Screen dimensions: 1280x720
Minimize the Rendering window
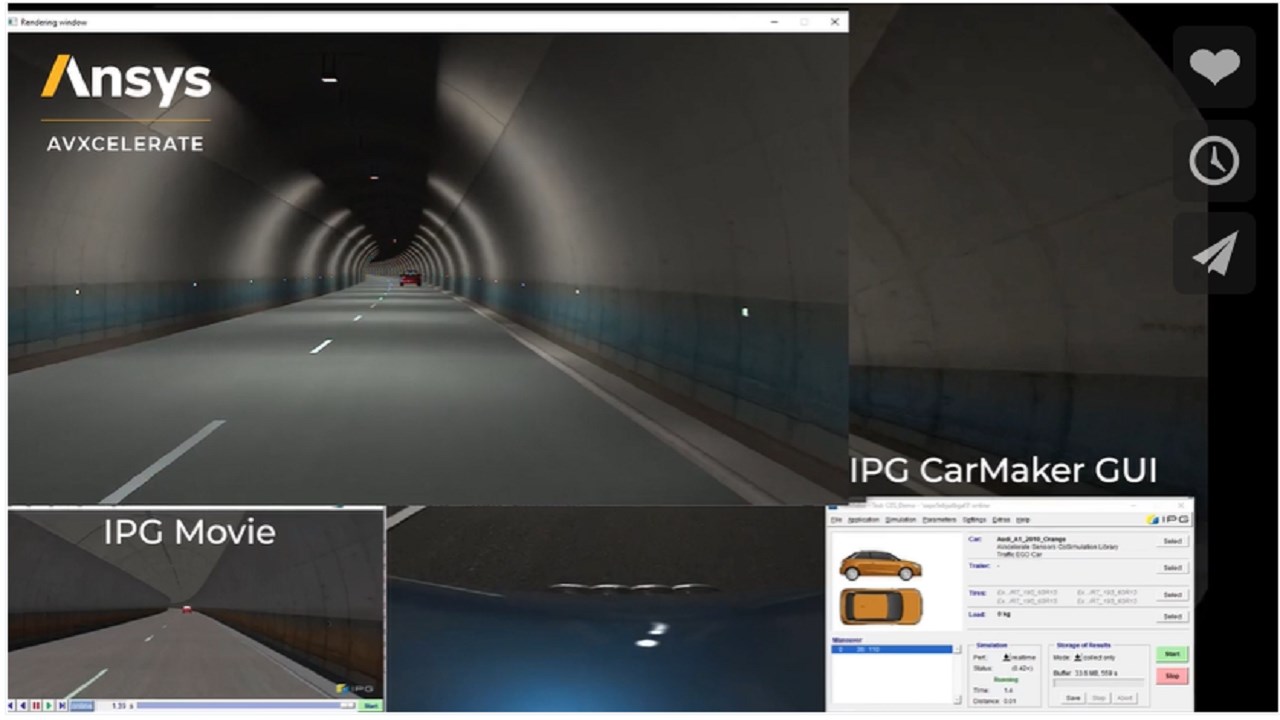[x=776, y=22]
